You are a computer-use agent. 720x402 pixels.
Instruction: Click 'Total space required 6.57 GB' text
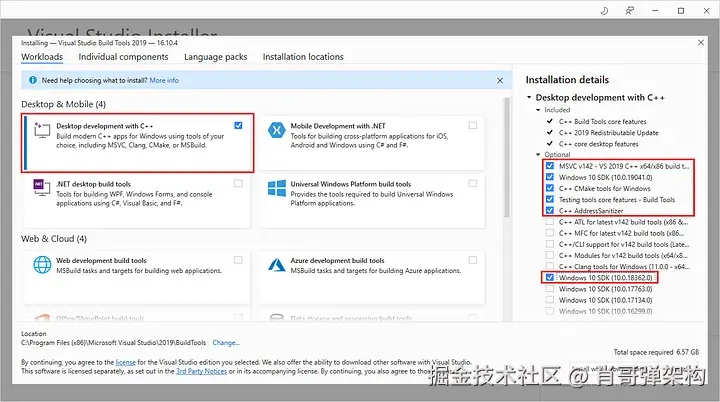(656, 352)
